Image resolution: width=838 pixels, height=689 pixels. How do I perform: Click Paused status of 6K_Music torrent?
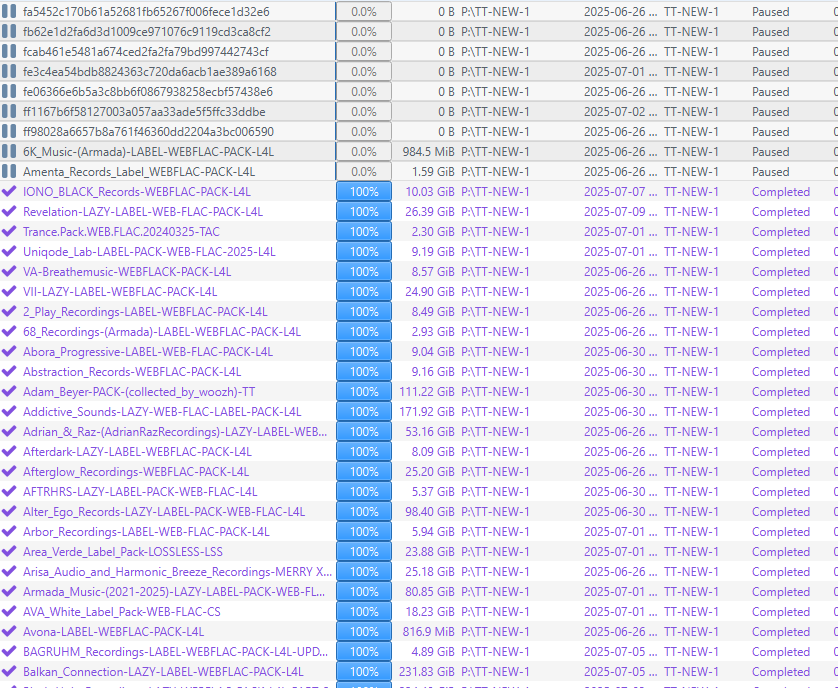[x=770, y=152]
